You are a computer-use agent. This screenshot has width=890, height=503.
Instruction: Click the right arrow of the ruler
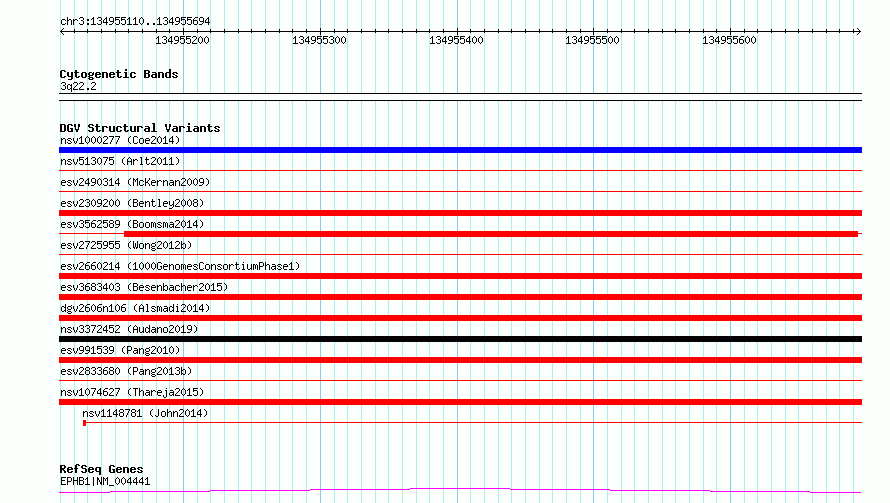pos(858,31)
